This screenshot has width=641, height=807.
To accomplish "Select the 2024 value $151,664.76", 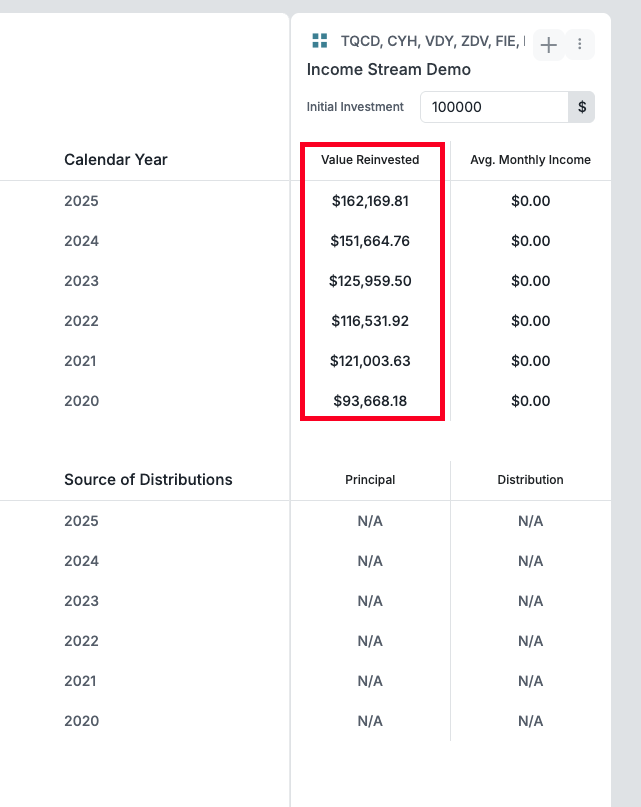I will coord(370,241).
